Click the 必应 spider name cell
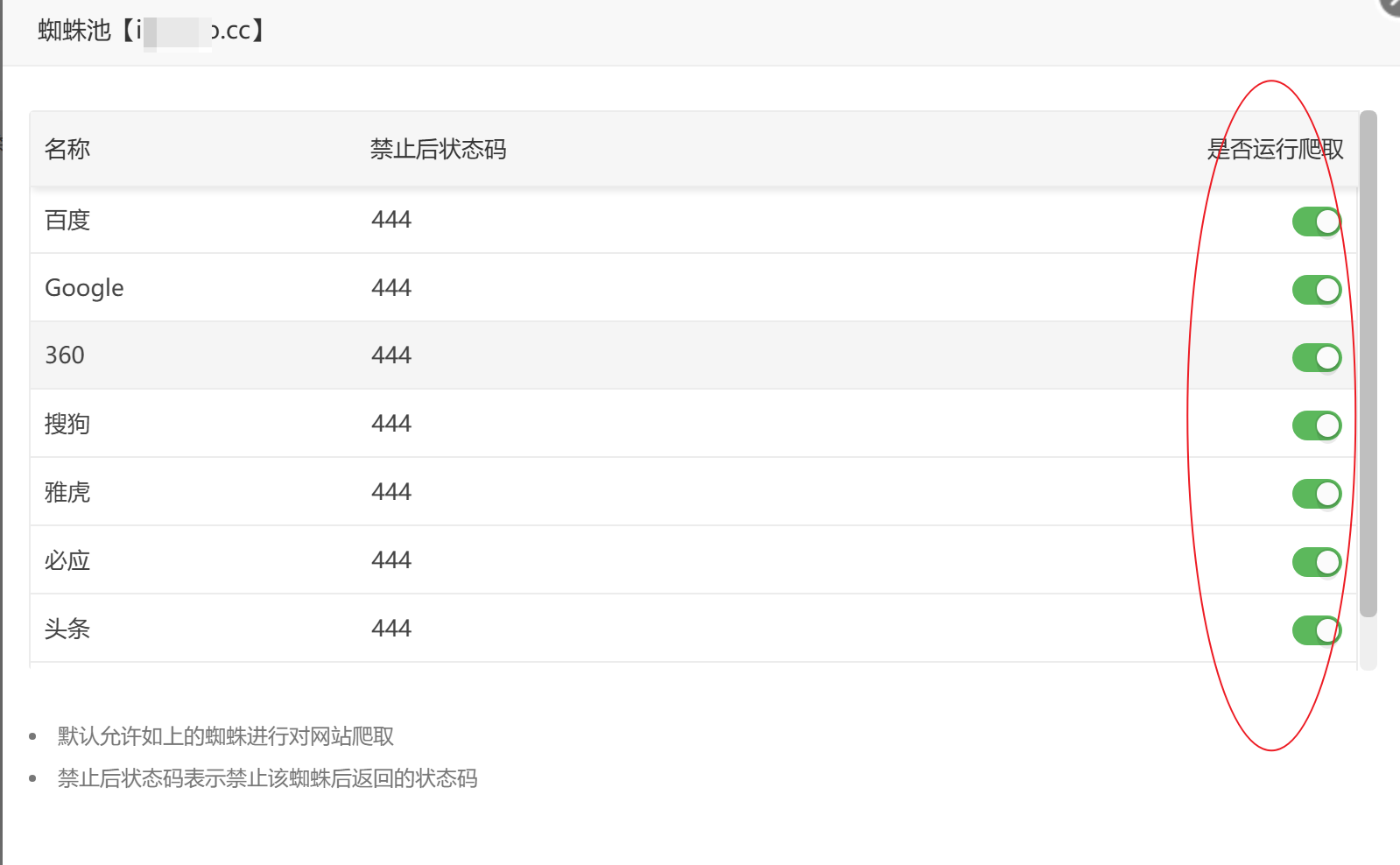Screen dimensions: 1400x865 click(x=67, y=560)
